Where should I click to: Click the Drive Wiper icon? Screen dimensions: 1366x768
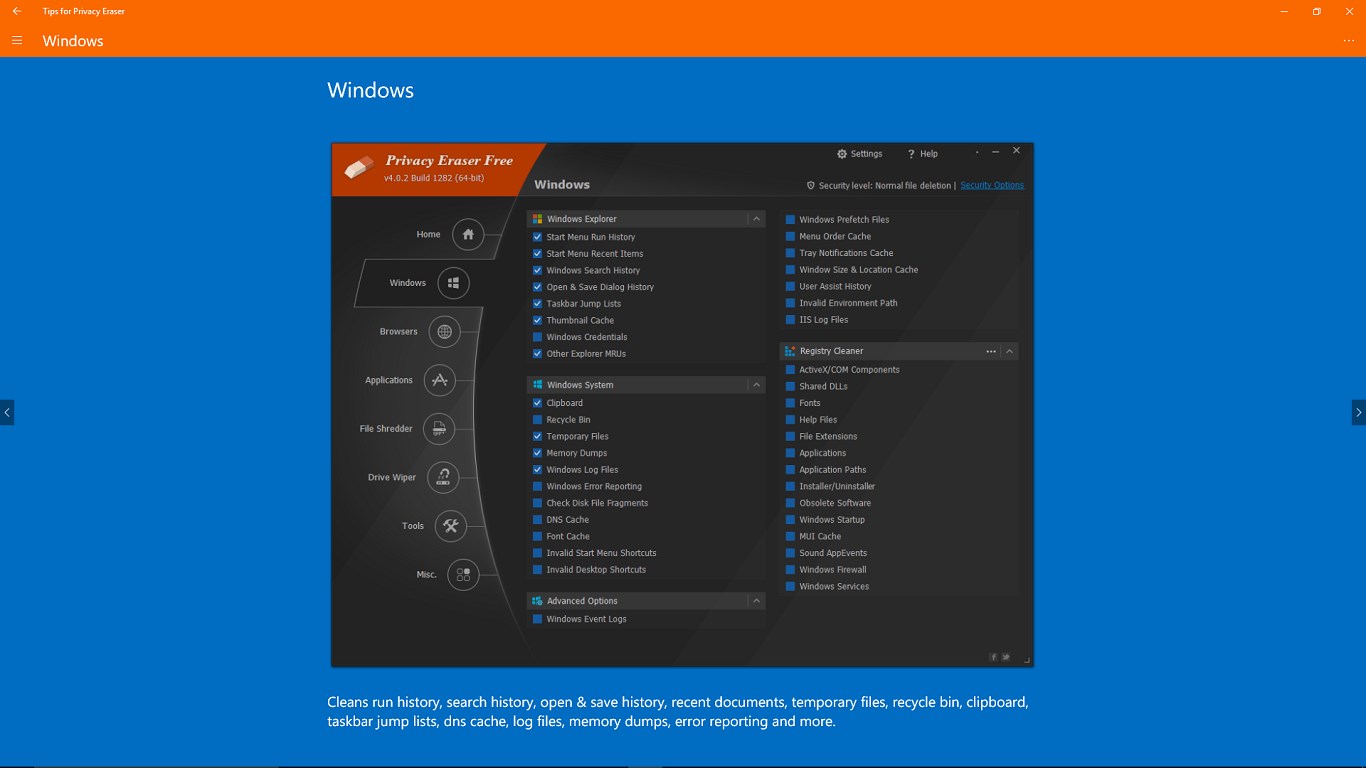(x=443, y=477)
